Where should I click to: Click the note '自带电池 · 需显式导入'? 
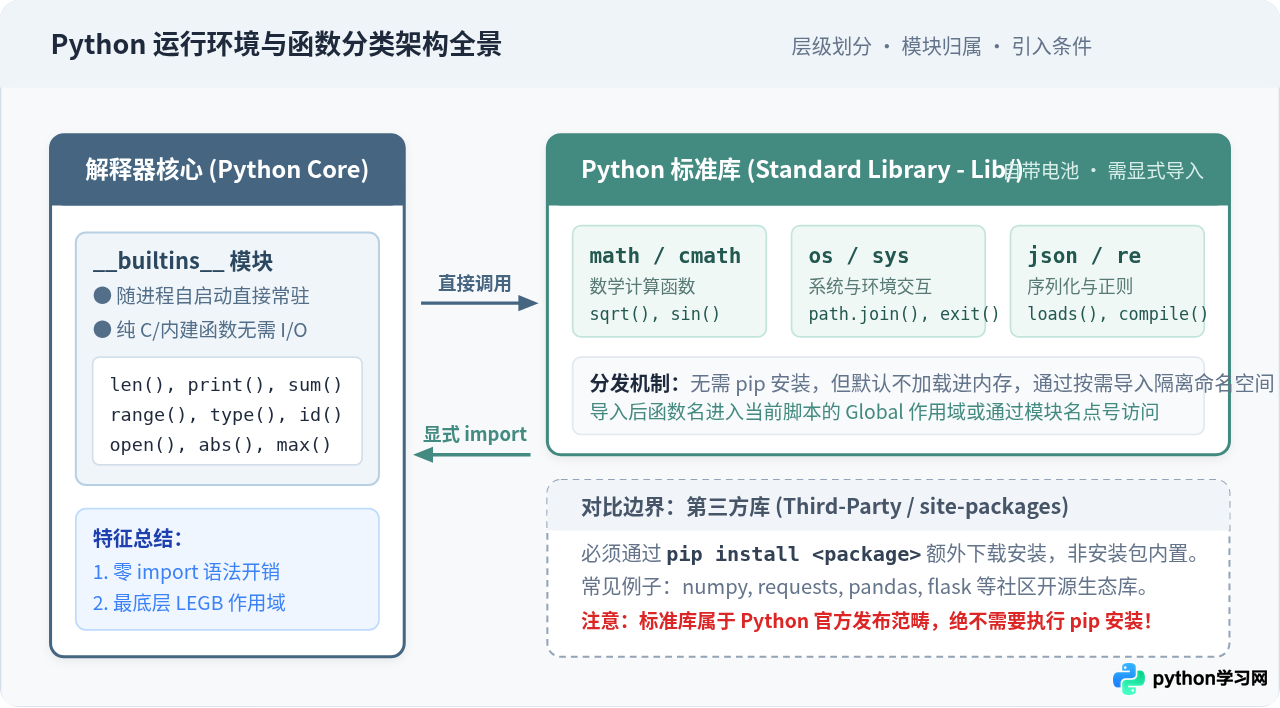(x=1104, y=171)
